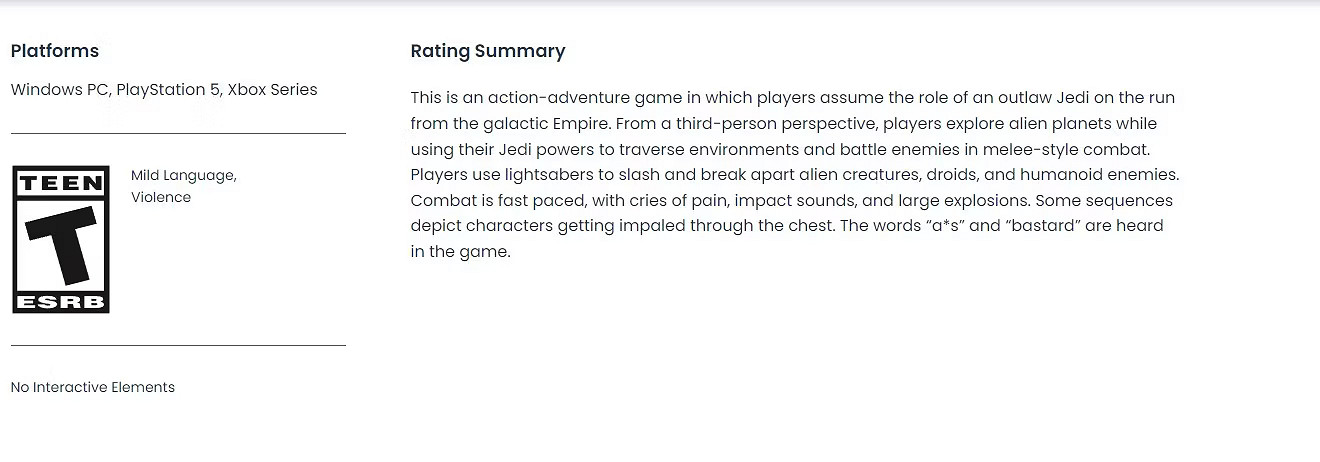This screenshot has height=462, width=1320.
Task: Click the word TEEN on rating badge
Action: point(61,183)
